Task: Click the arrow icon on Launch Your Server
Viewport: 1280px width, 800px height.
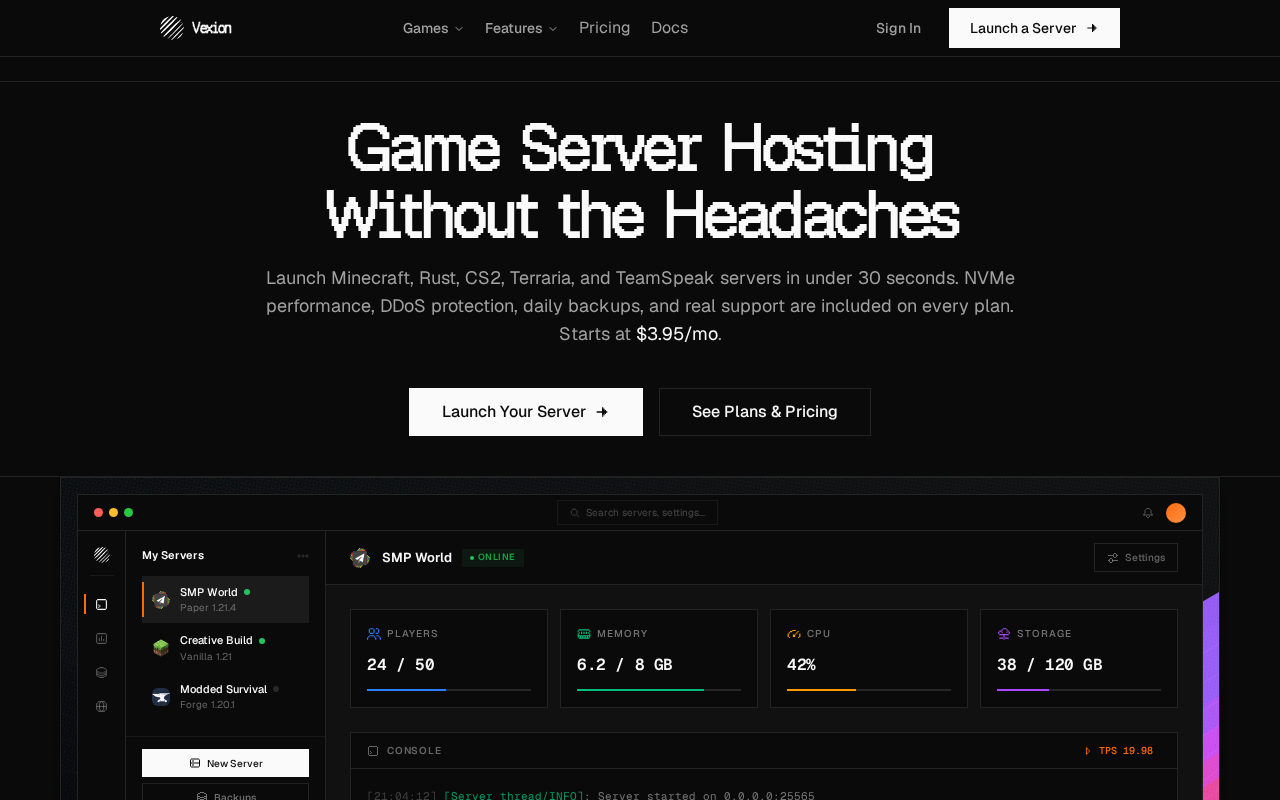Action: [x=602, y=412]
